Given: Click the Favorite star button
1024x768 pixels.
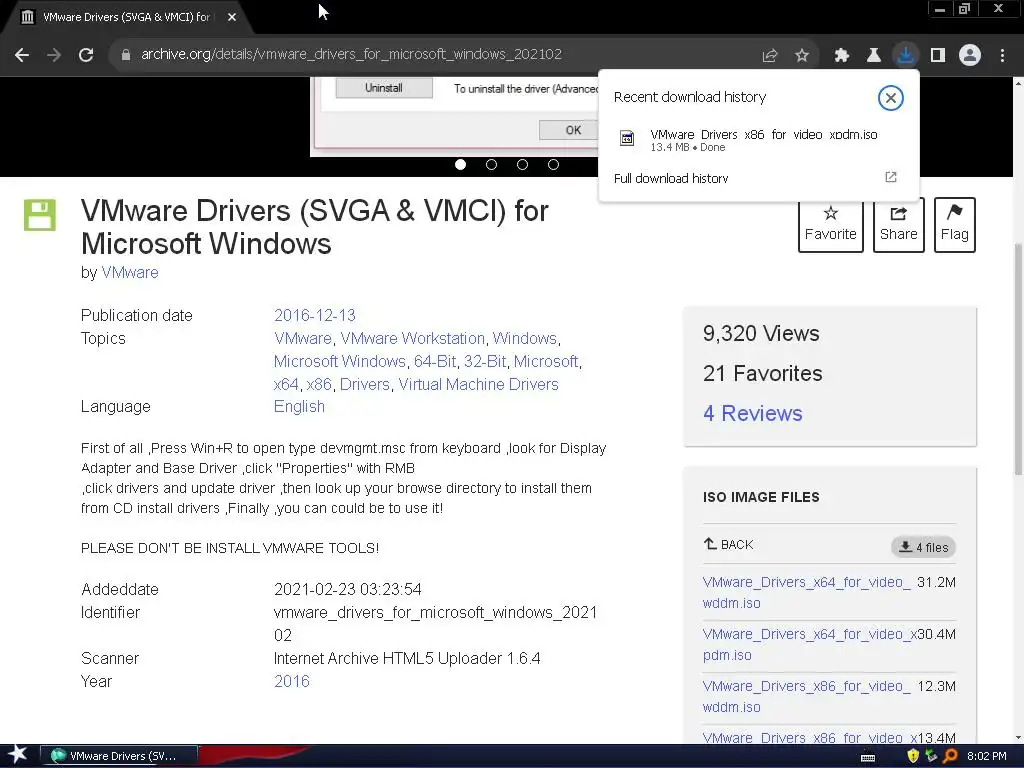Looking at the screenshot, I should pyautogui.click(x=831, y=225).
